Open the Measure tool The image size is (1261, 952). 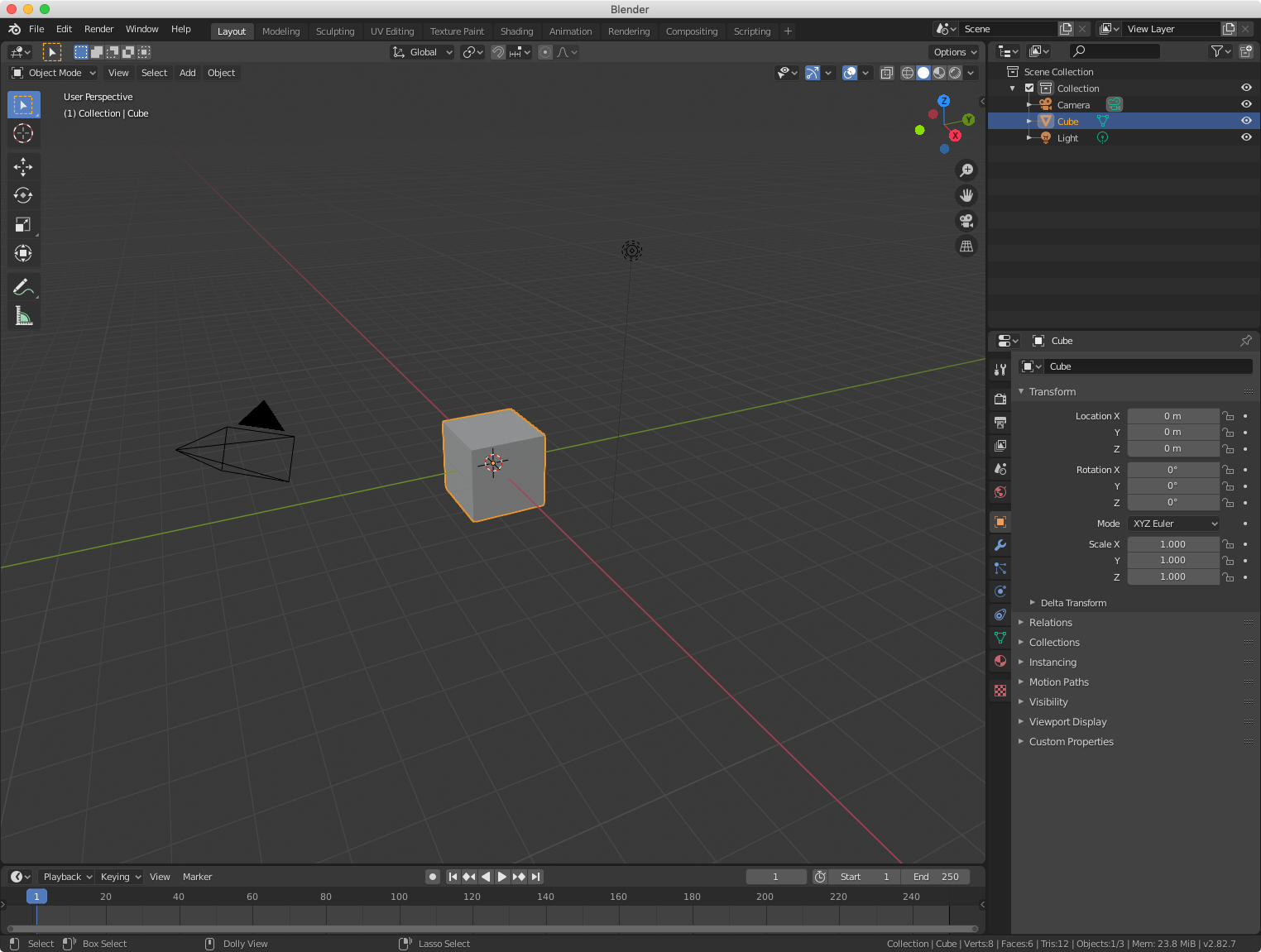tap(23, 315)
